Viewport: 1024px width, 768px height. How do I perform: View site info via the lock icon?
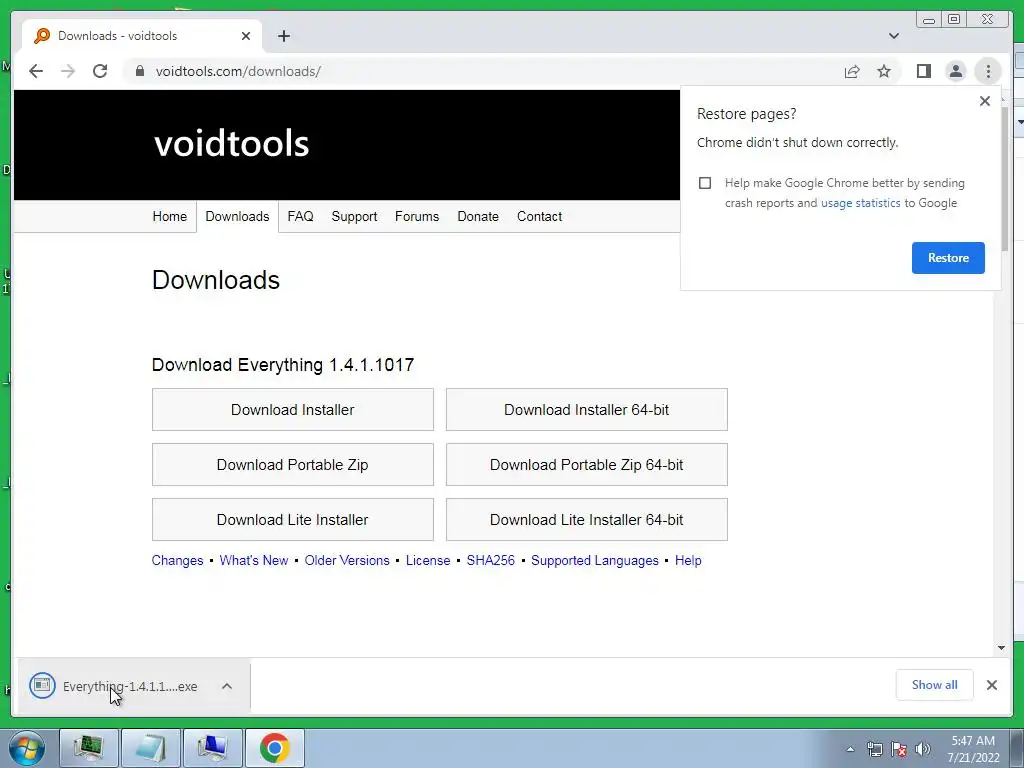(x=139, y=71)
